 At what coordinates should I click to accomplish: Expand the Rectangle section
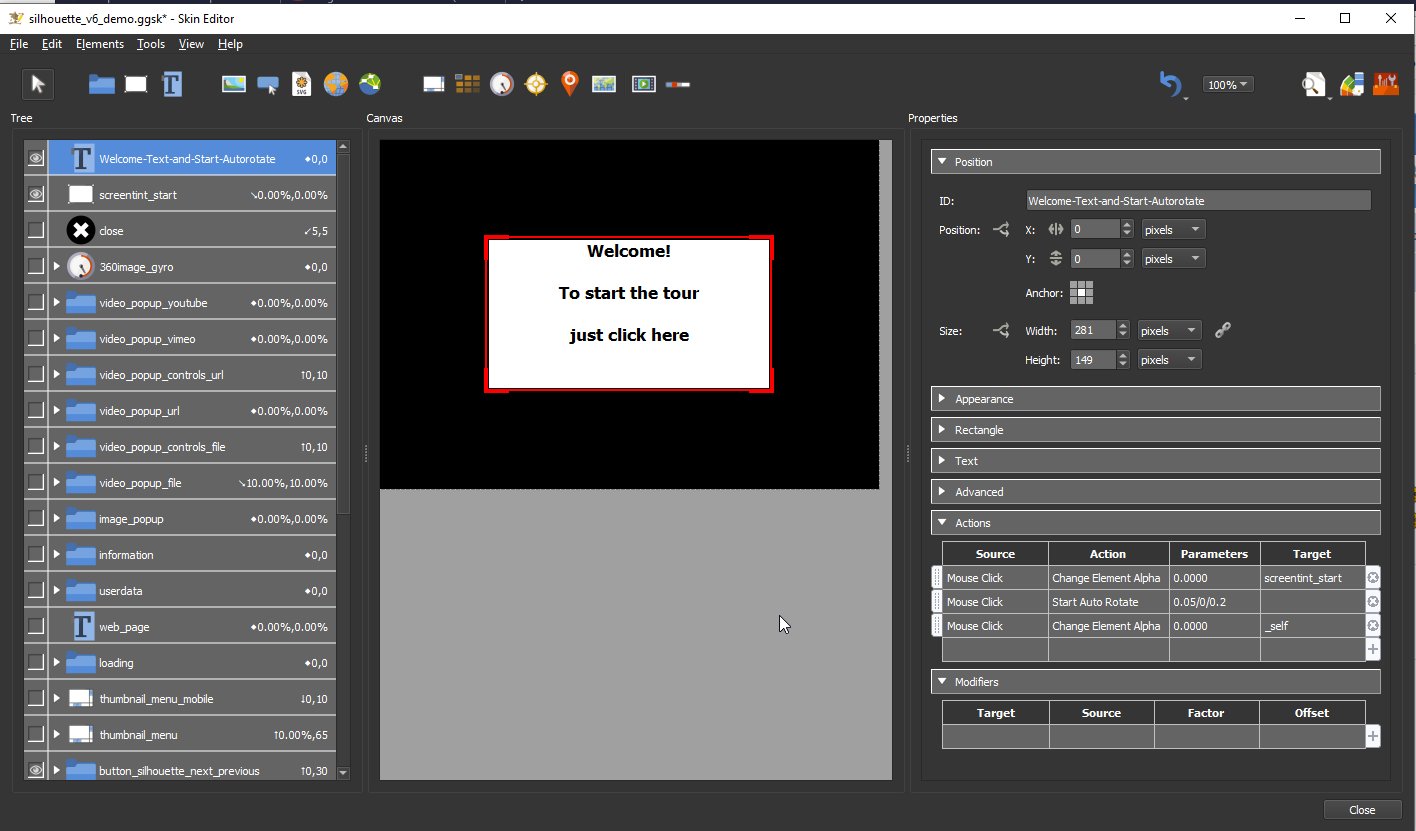(1155, 430)
